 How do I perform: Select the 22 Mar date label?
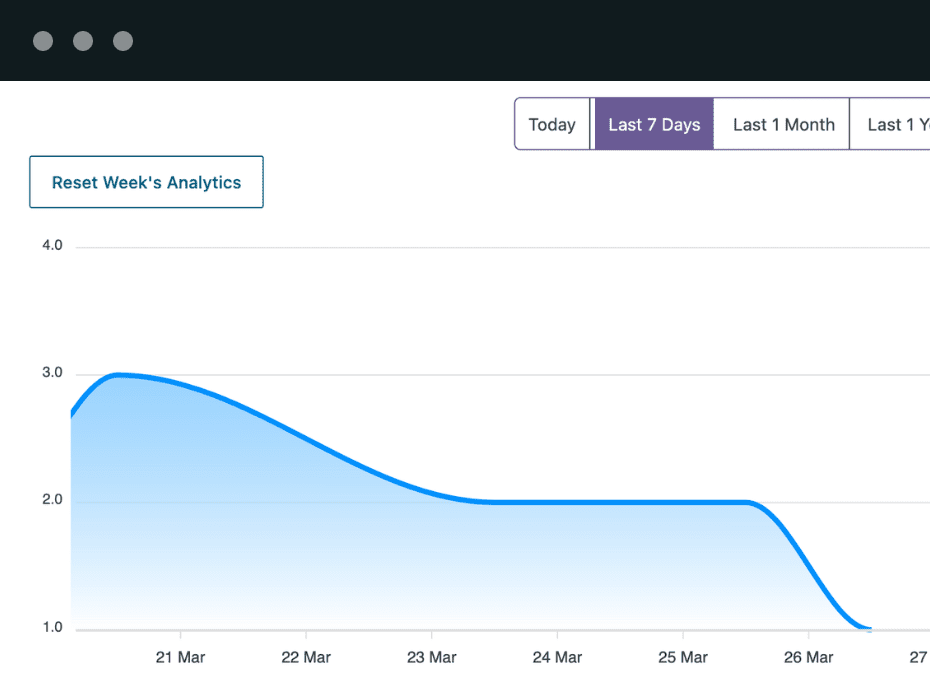pyautogui.click(x=306, y=658)
